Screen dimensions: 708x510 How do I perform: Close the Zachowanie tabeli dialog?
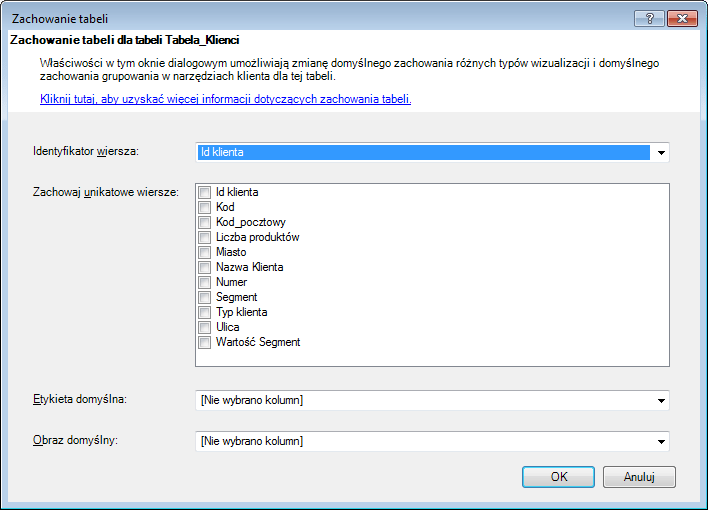coord(681,18)
